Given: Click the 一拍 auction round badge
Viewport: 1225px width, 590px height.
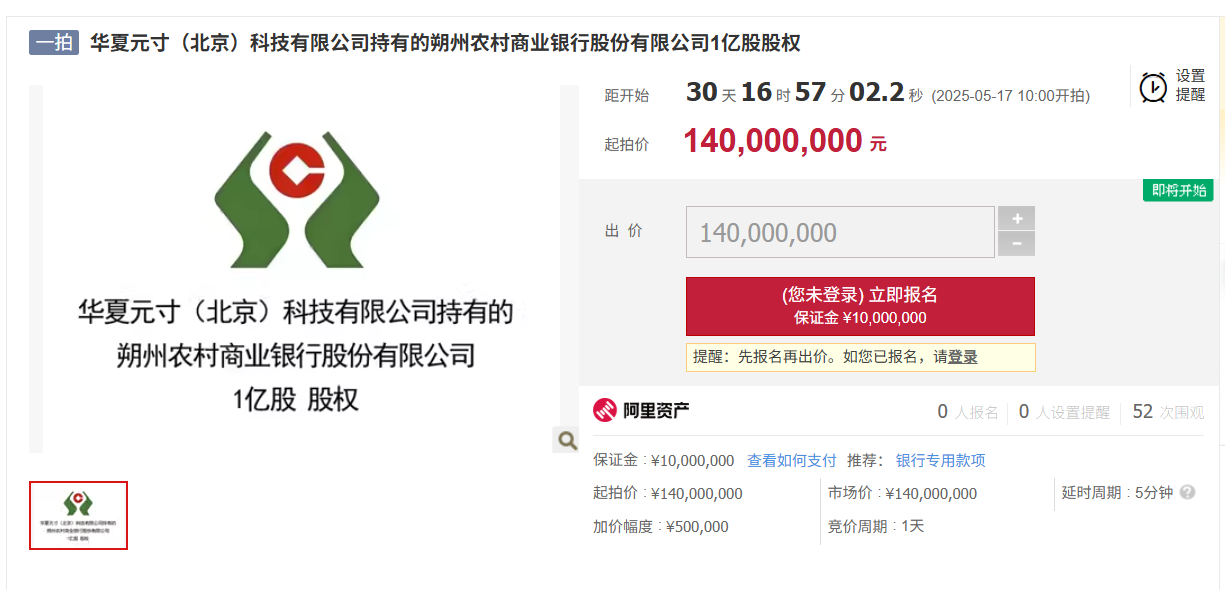Looking at the screenshot, I should (54, 43).
